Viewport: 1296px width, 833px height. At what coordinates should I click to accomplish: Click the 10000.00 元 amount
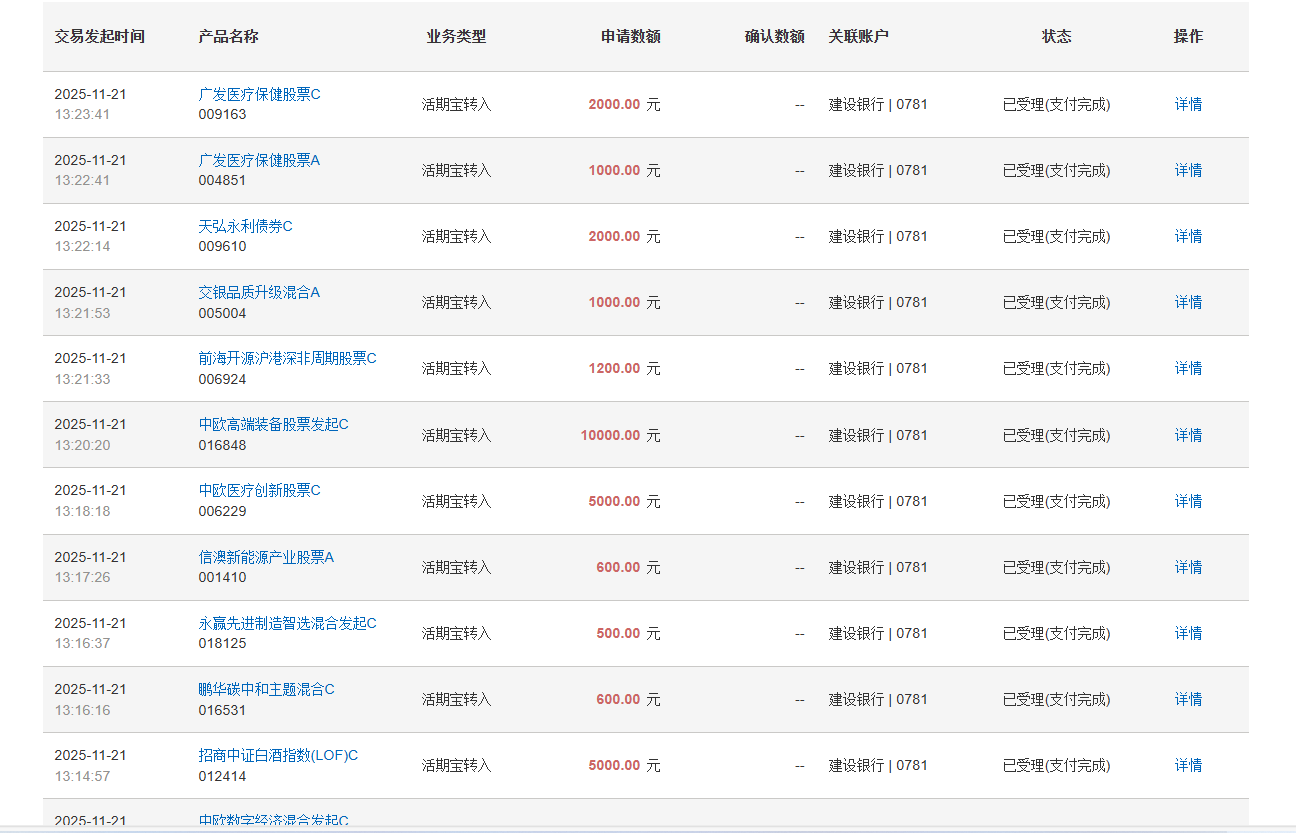pos(620,435)
